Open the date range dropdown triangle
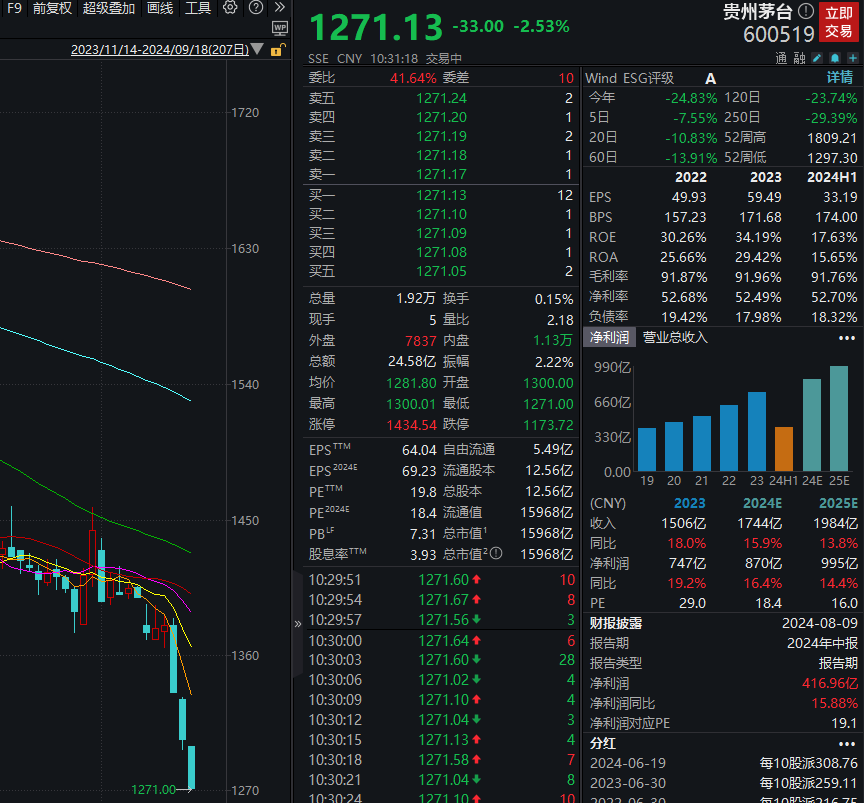The width and height of the screenshot is (864, 803). click(x=257, y=49)
